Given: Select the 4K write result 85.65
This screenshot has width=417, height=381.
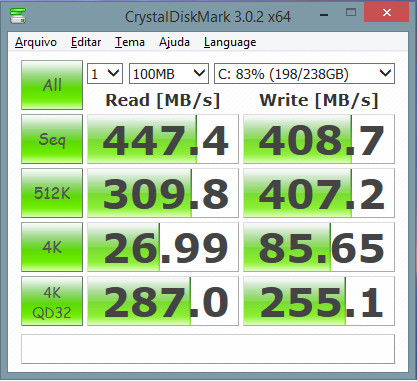Looking at the screenshot, I should (x=319, y=247).
